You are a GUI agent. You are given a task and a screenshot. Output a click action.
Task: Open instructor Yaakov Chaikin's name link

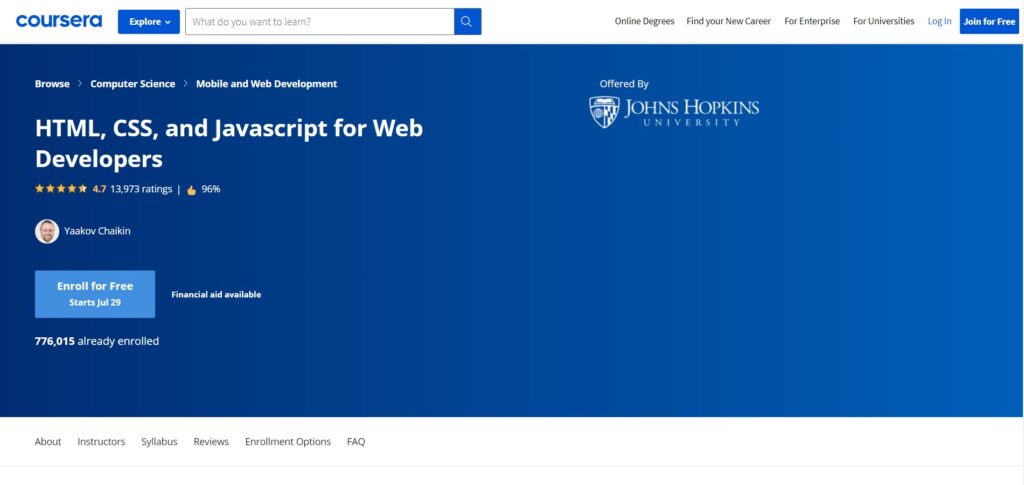coord(97,231)
